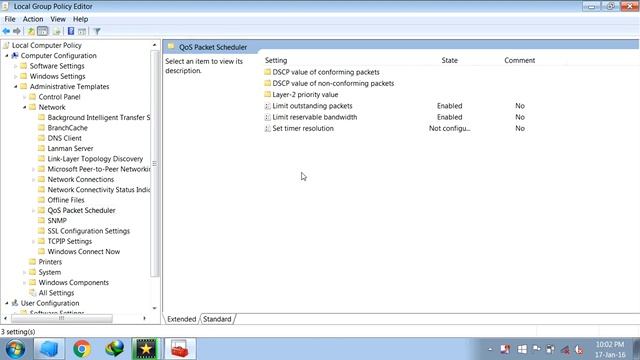640x360 pixels.
Task: Expand Microsoft Peer-to-Peer Networking node
Action: [x=33, y=169]
